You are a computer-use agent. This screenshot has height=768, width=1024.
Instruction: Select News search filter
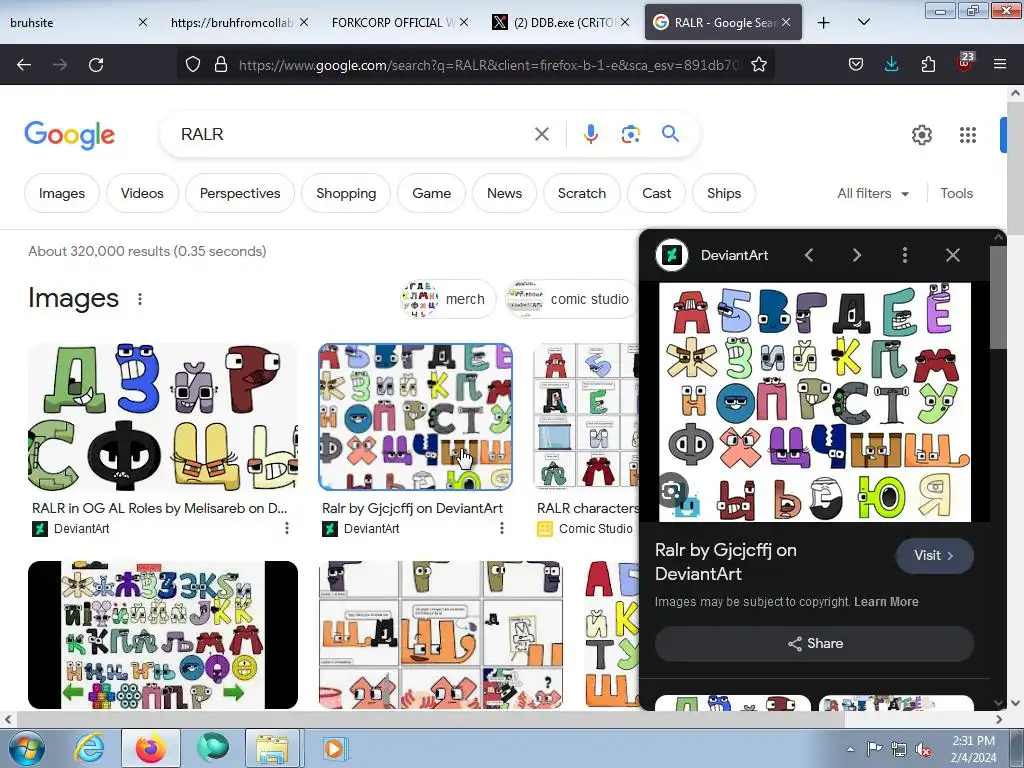pyautogui.click(x=504, y=193)
